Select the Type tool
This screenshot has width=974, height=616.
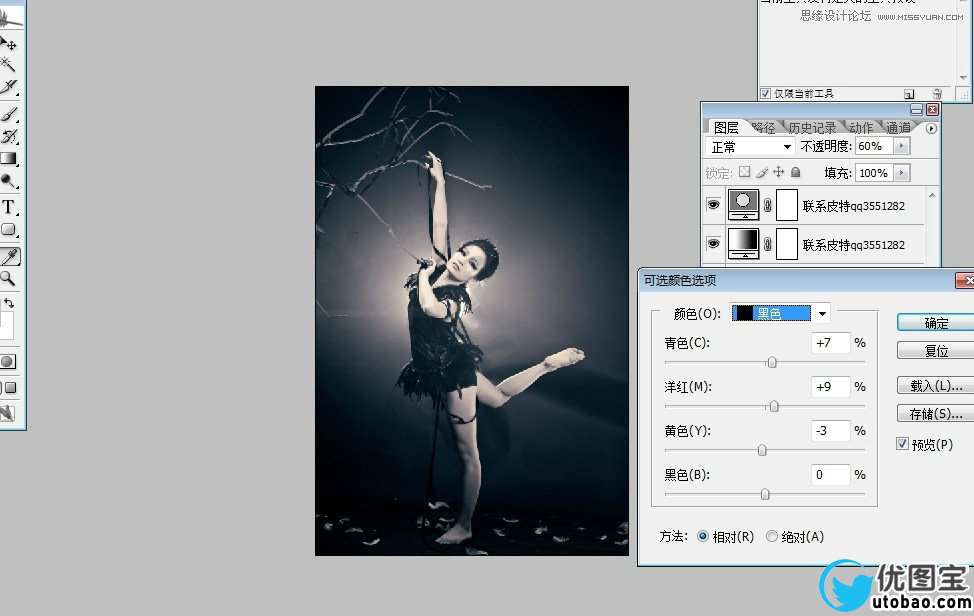pyautogui.click(x=9, y=207)
